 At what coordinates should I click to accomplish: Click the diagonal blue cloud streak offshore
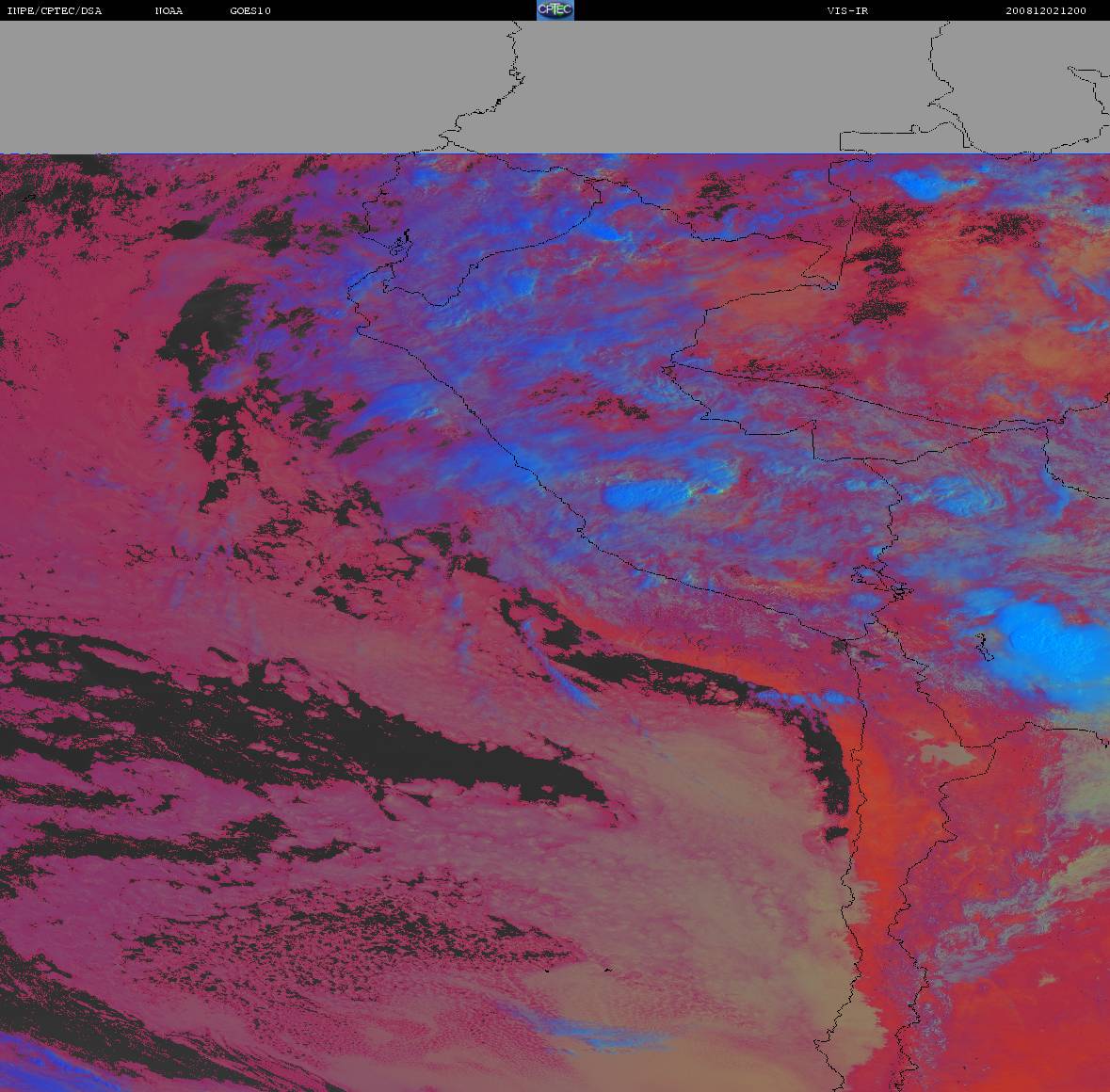[x=565, y=673]
